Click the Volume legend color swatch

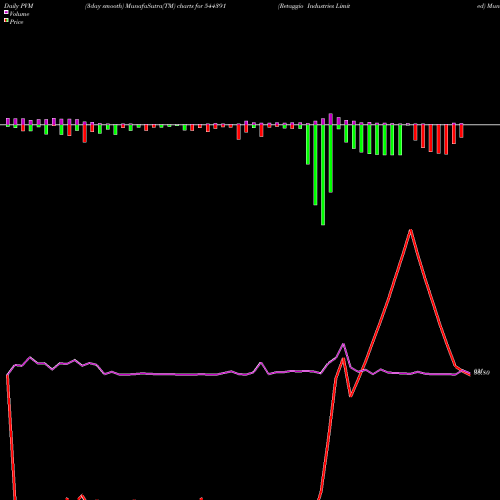tap(6, 12)
